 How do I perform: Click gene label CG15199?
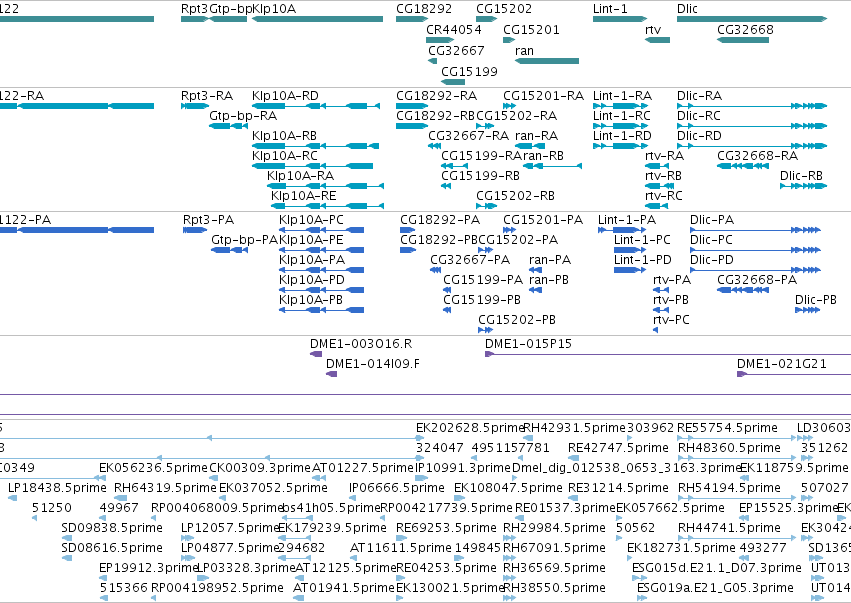(x=469, y=72)
